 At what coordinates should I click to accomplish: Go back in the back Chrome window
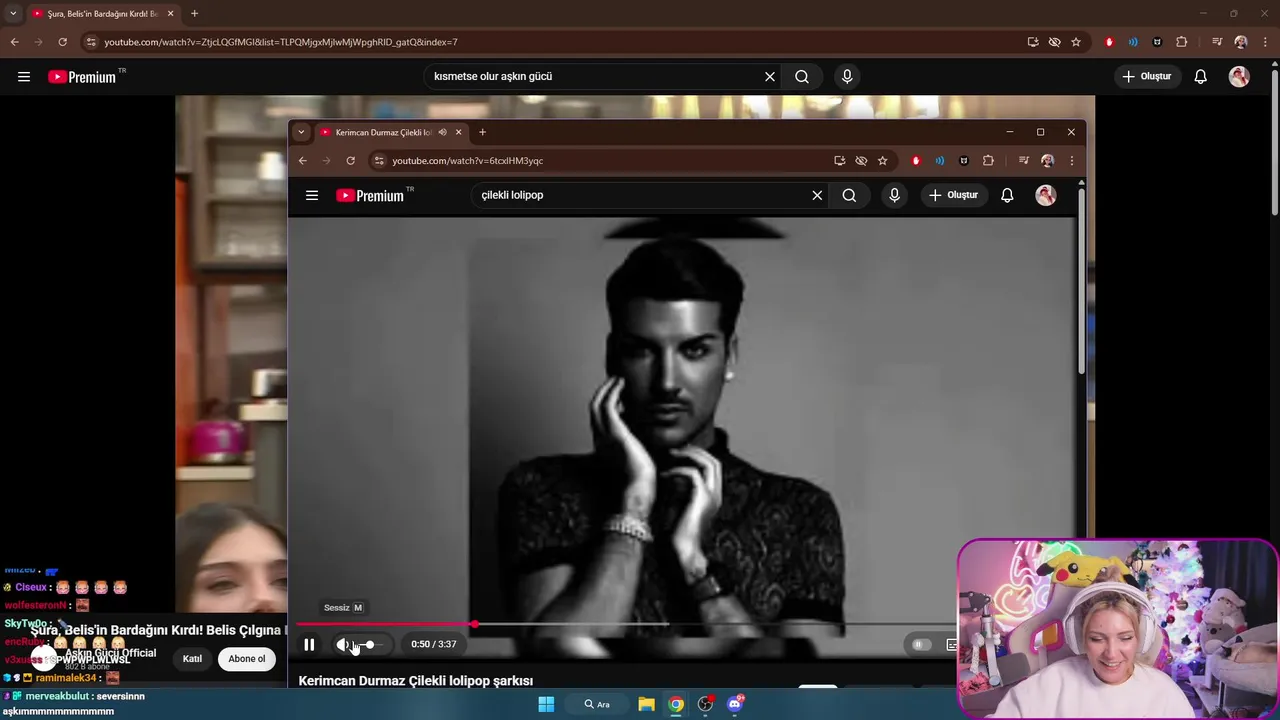pos(14,42)
